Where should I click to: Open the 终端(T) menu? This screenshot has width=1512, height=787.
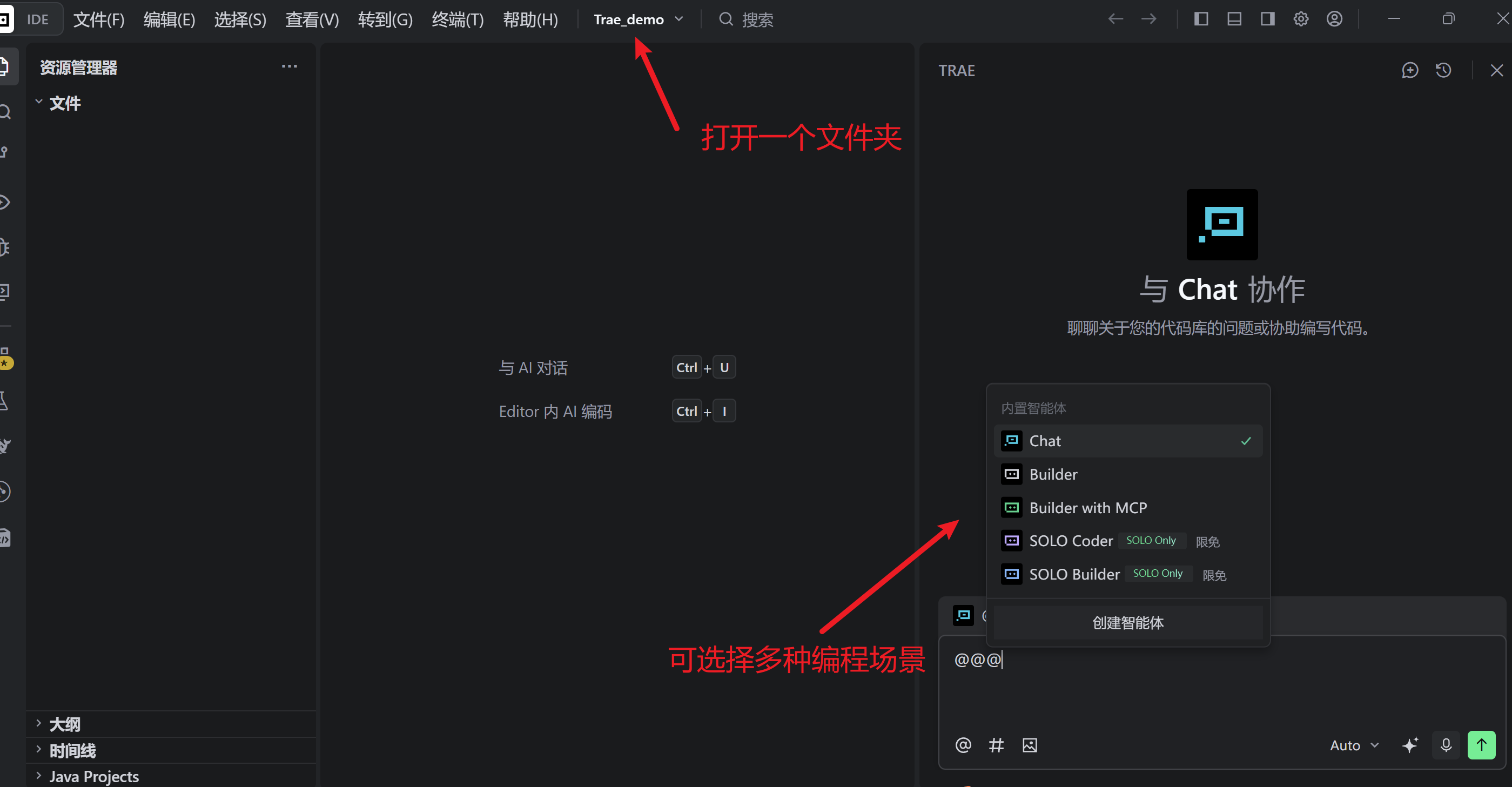[457, 19]
